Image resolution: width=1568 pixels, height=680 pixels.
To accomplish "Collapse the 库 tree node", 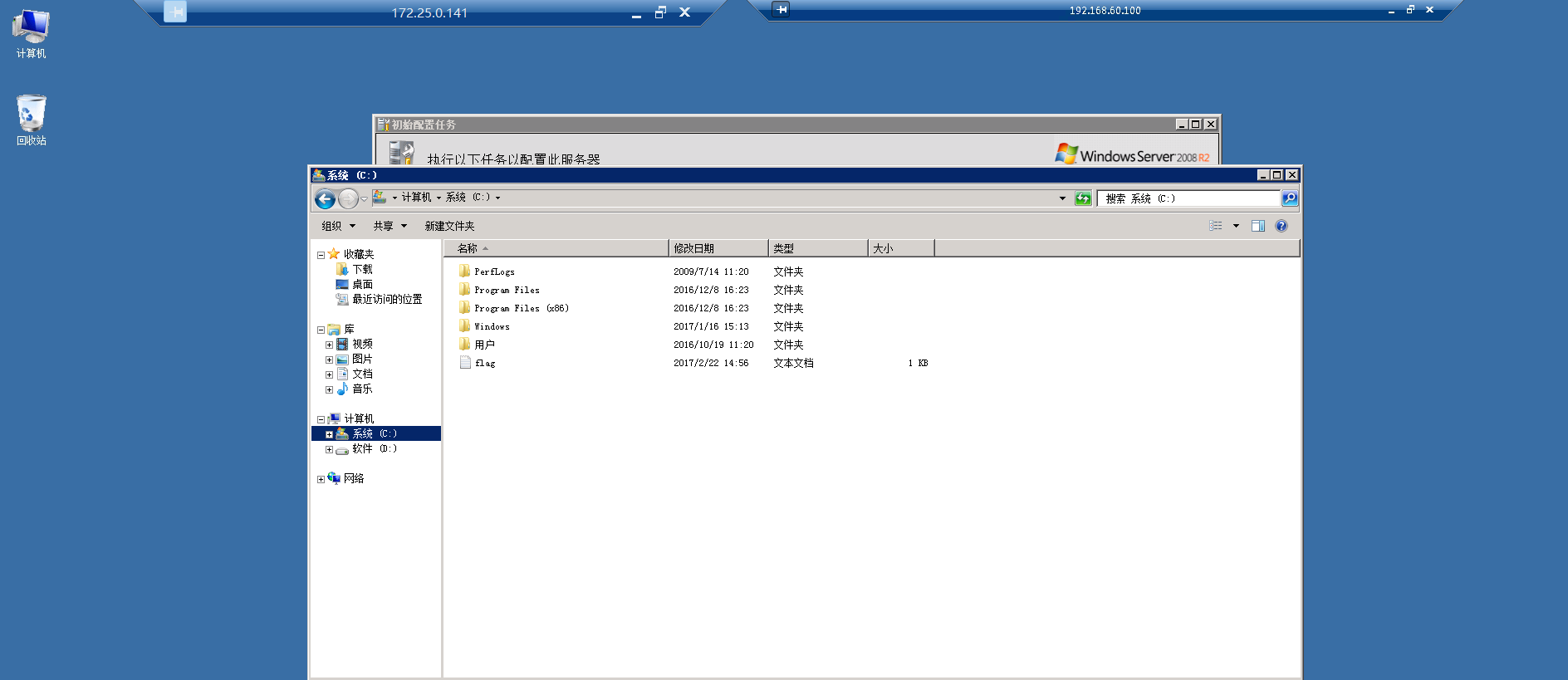I will 321,330.
